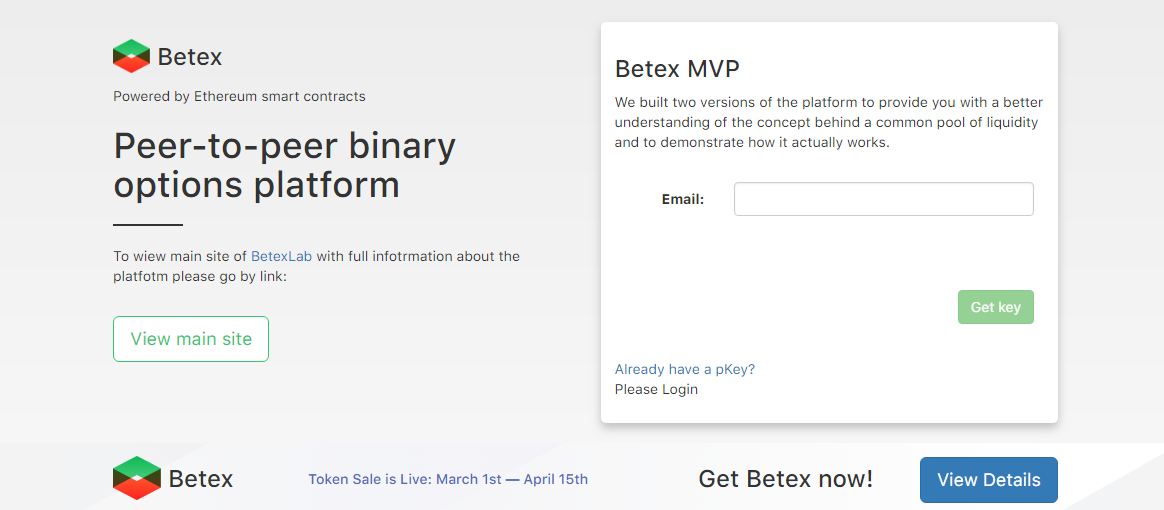Image resolution: width=1164 pixels, height=510 pixels.
Task: Click the Betex hexagon logo at top
Action: [x=131, y=56]
